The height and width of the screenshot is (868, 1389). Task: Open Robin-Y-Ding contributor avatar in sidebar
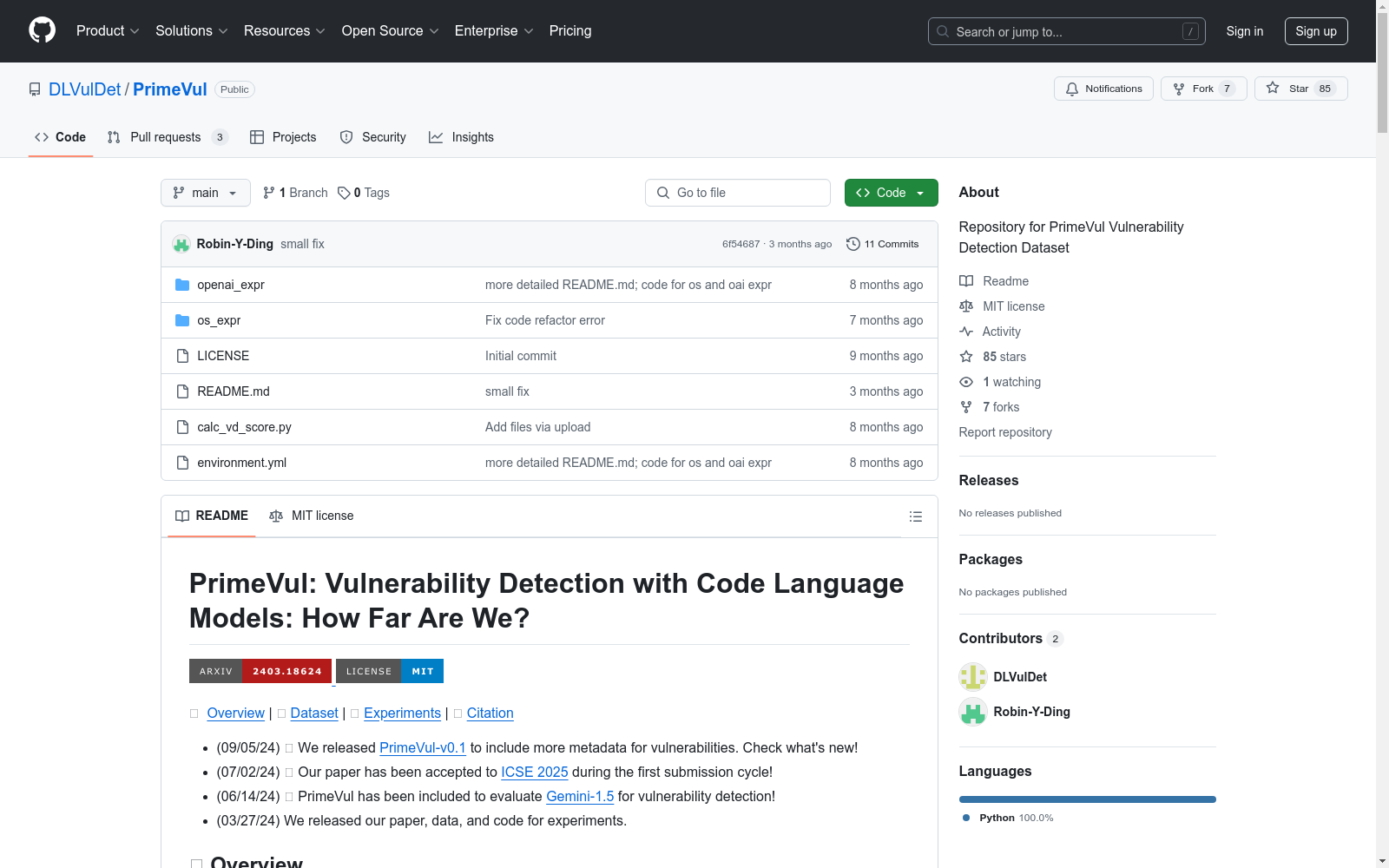(x=972, y=712)
